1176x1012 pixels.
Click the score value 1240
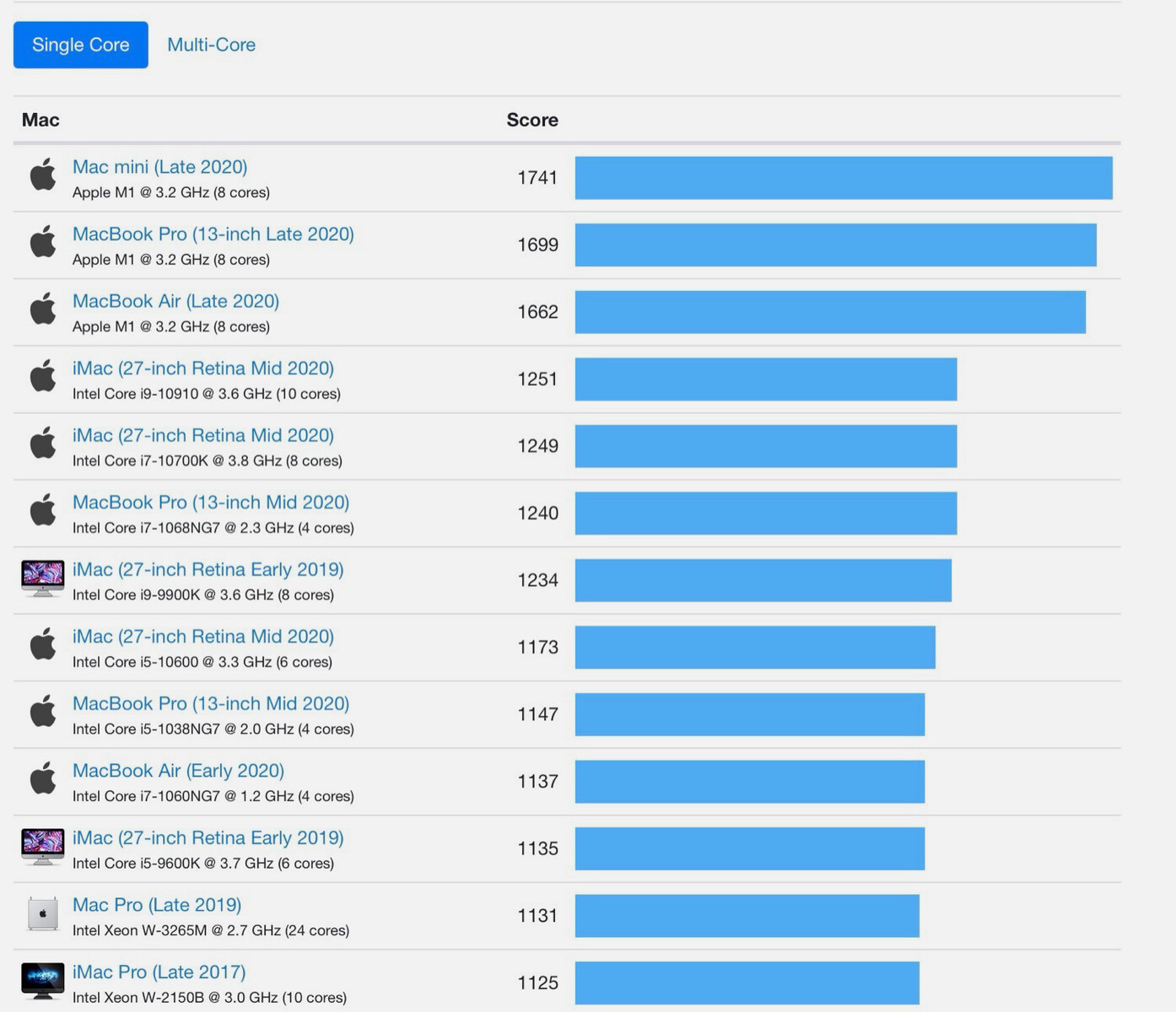tap(537, 513)
